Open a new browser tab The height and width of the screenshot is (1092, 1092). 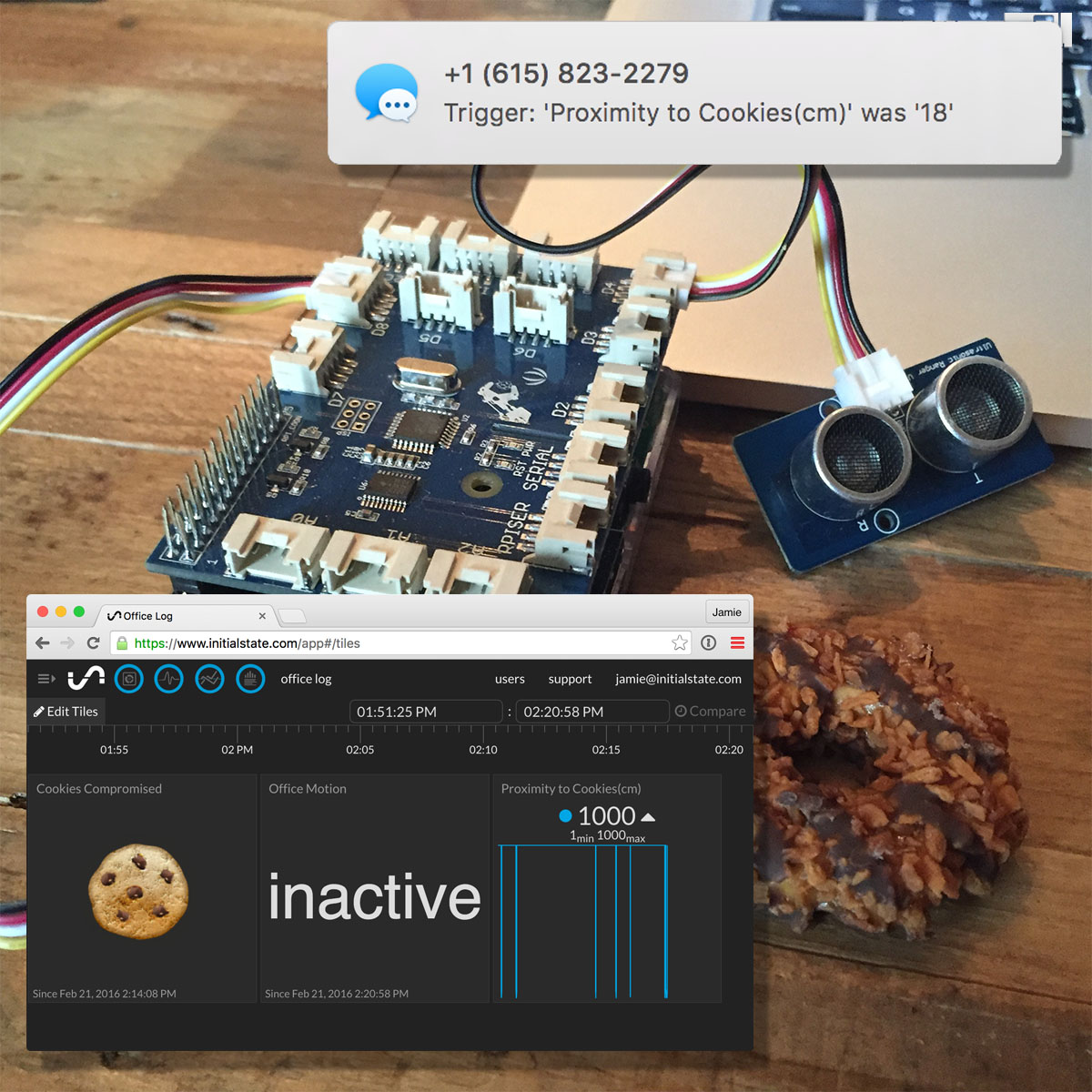(x=292, y=617)
